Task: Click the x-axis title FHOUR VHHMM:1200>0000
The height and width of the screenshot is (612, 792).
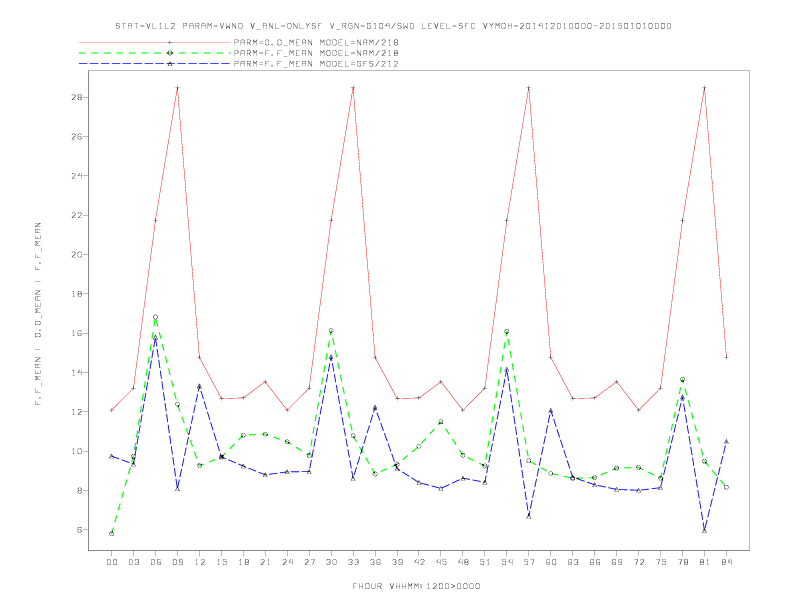Action: (x=416, y=586)
